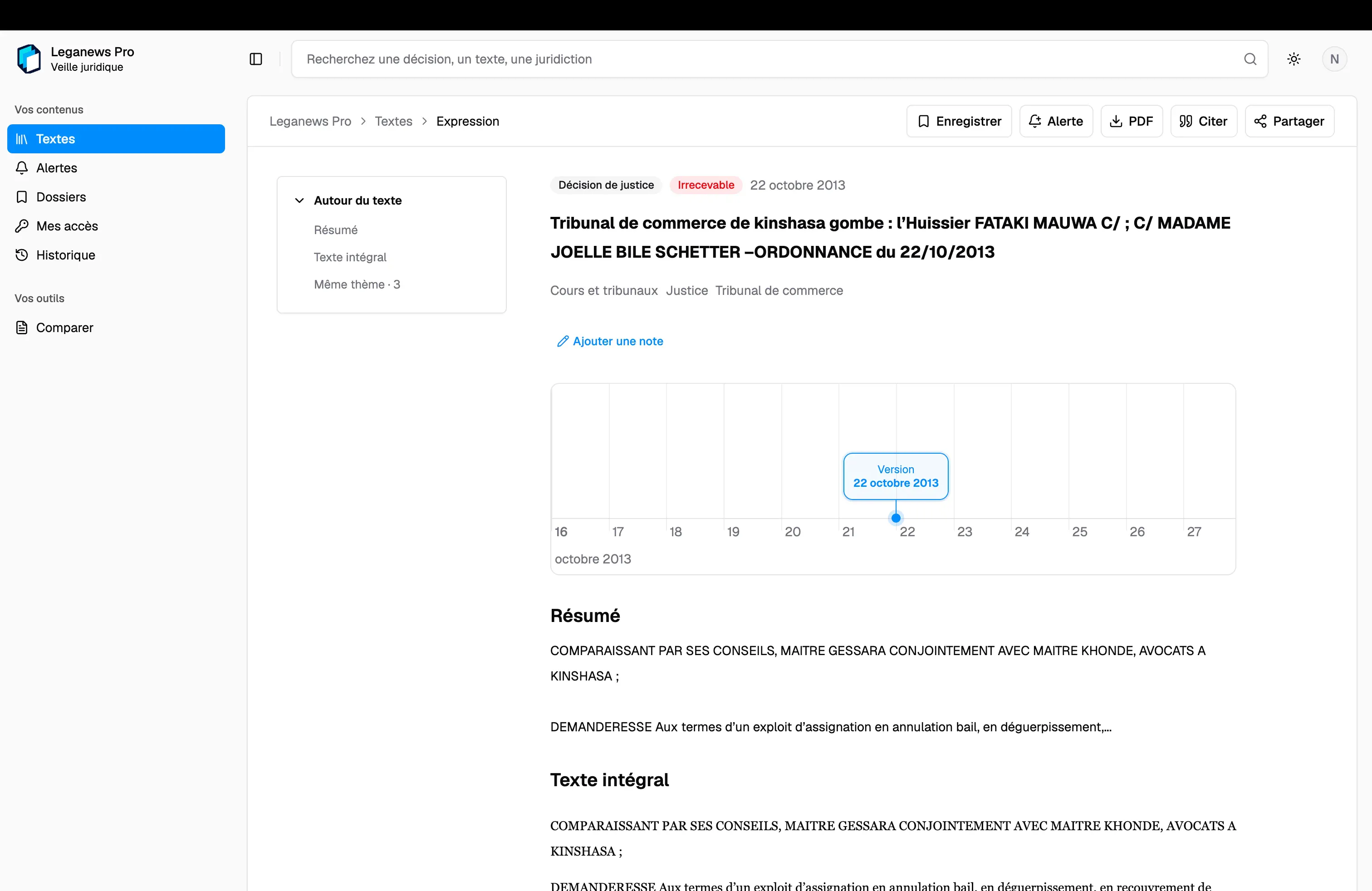This screenshot has width=1372, height=891.
Task: Share via the Partager button
Action: click(x=1289, y=121)
